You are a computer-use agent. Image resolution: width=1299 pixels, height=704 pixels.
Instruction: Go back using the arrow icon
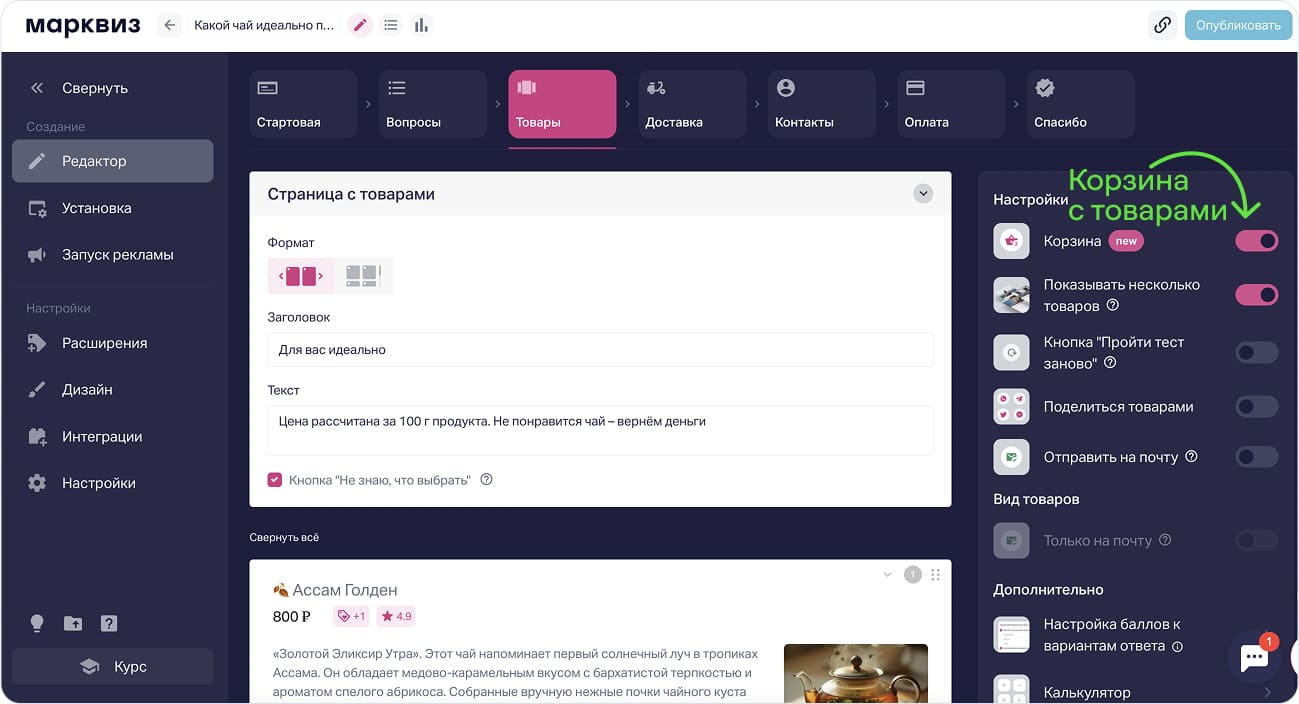click(169, 25)
